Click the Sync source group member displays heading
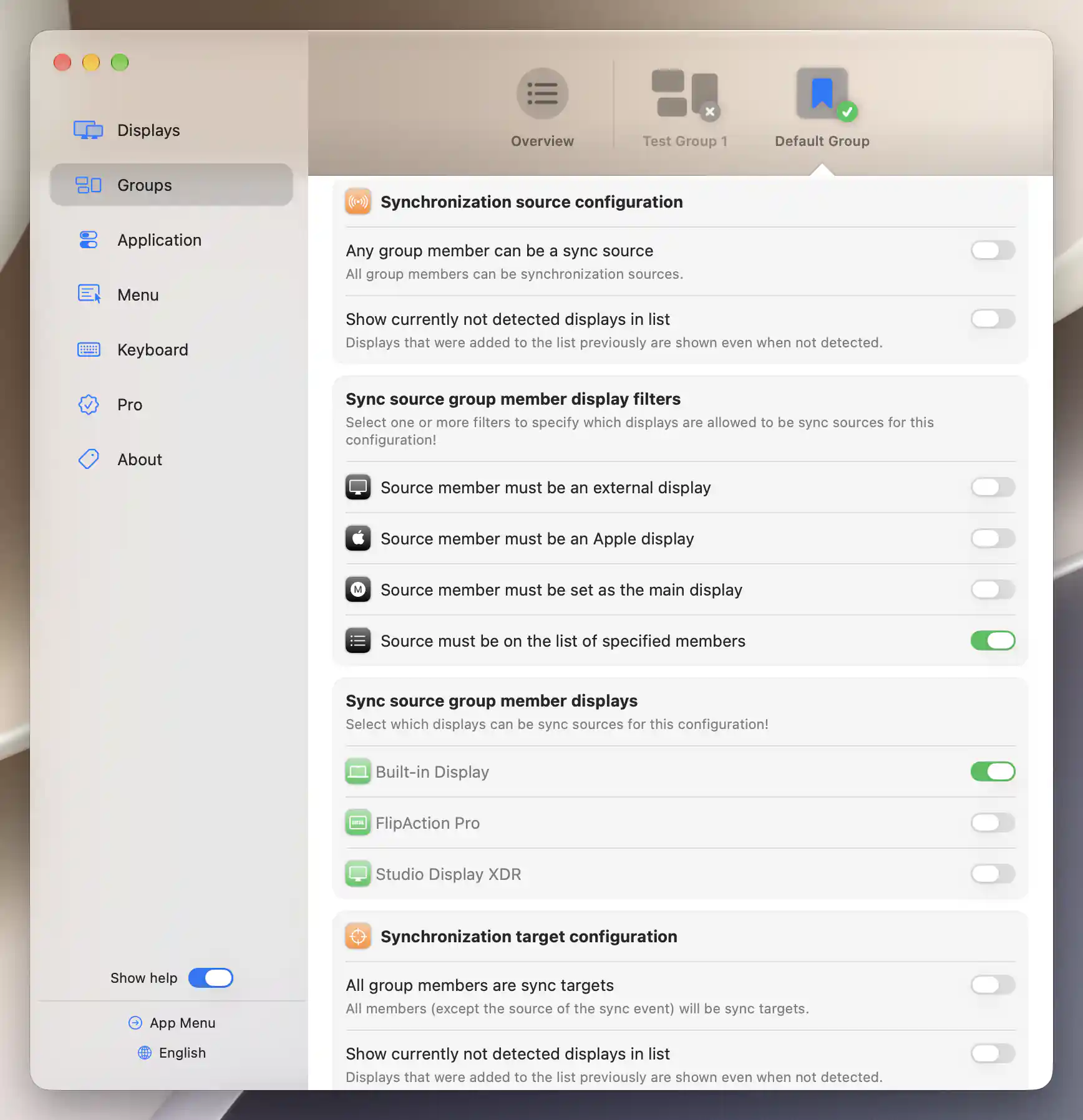1083x1120 pixels. pos(492,701)
